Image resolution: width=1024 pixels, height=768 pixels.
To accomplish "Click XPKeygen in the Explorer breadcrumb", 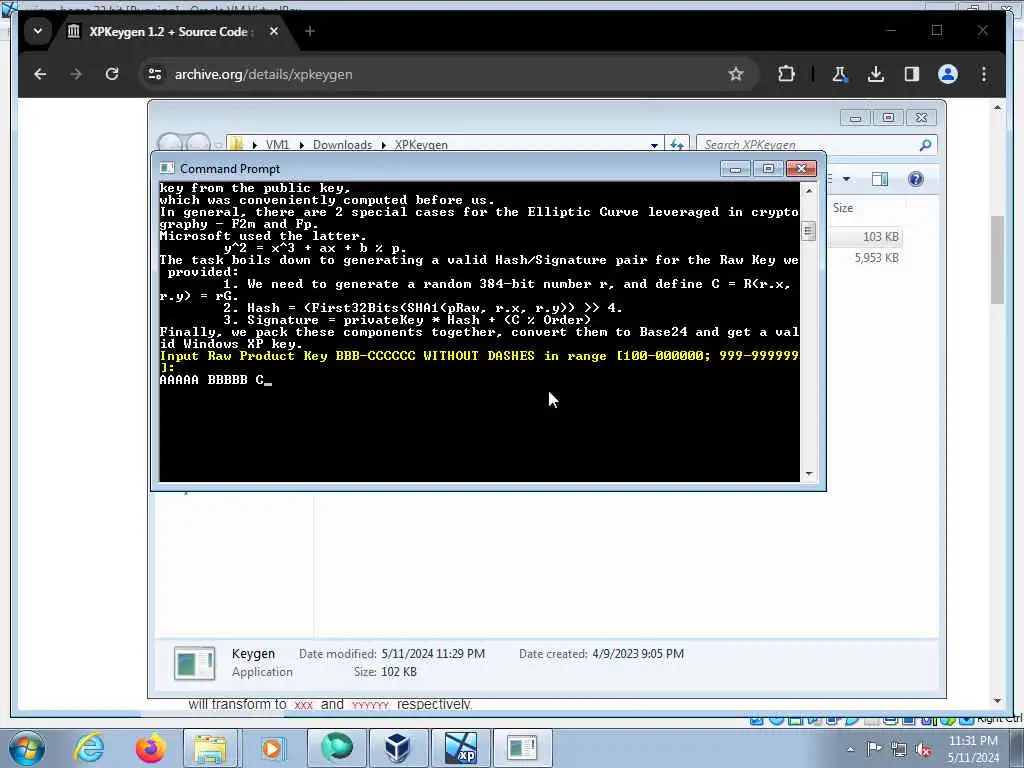I will (421, 144).
